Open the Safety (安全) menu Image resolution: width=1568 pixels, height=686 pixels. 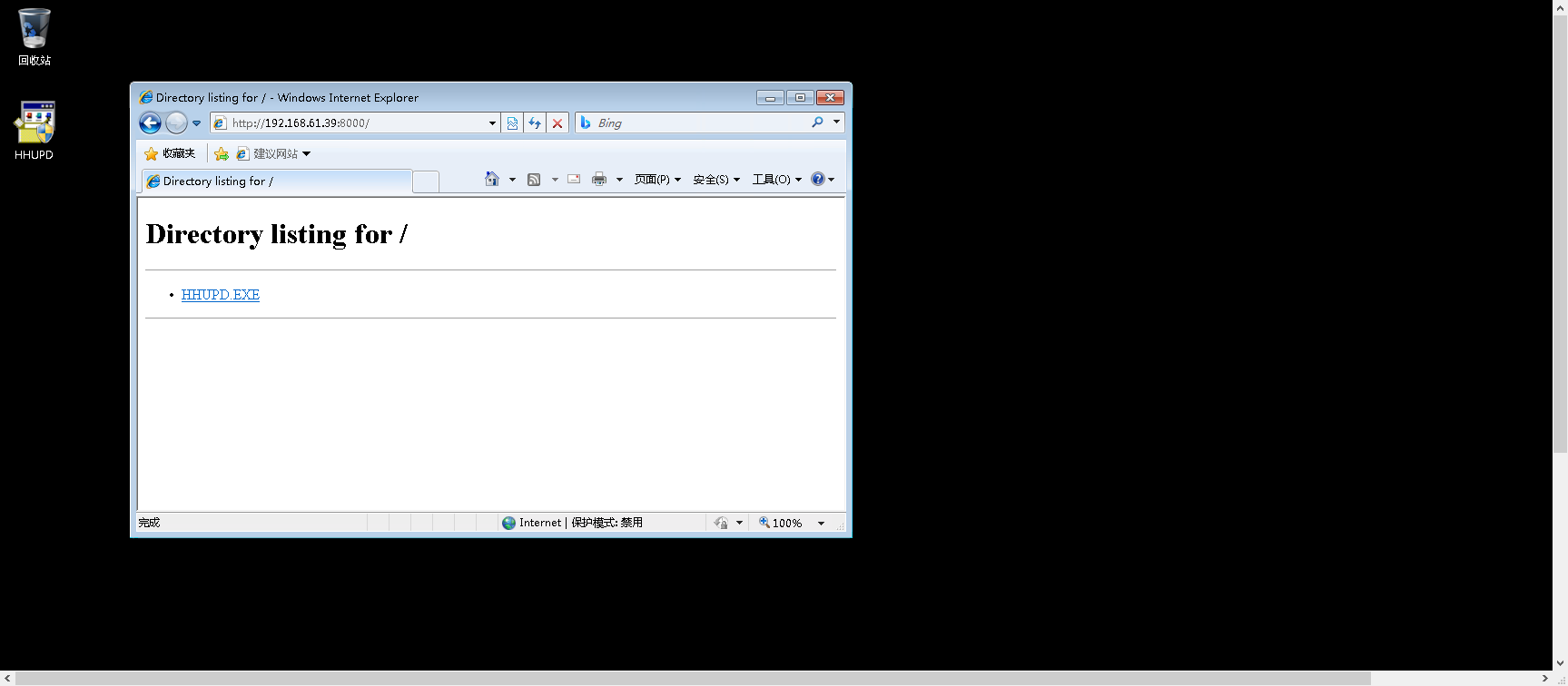click(716, 180)
